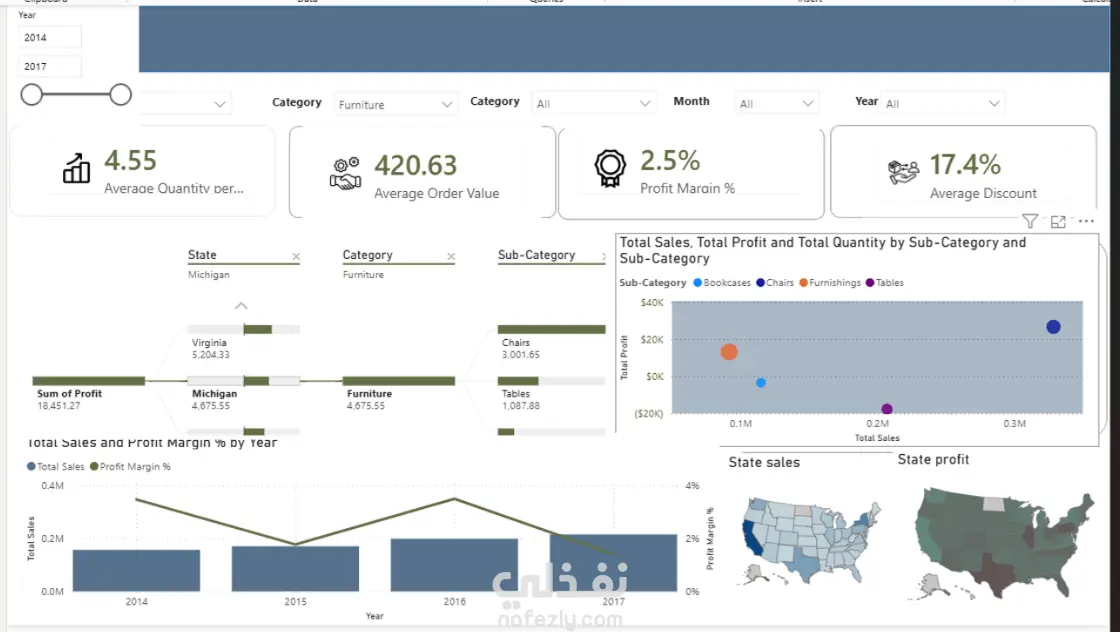Select the purple Tables scatter point
This screenshot has width=1120, height=632.
886,409
